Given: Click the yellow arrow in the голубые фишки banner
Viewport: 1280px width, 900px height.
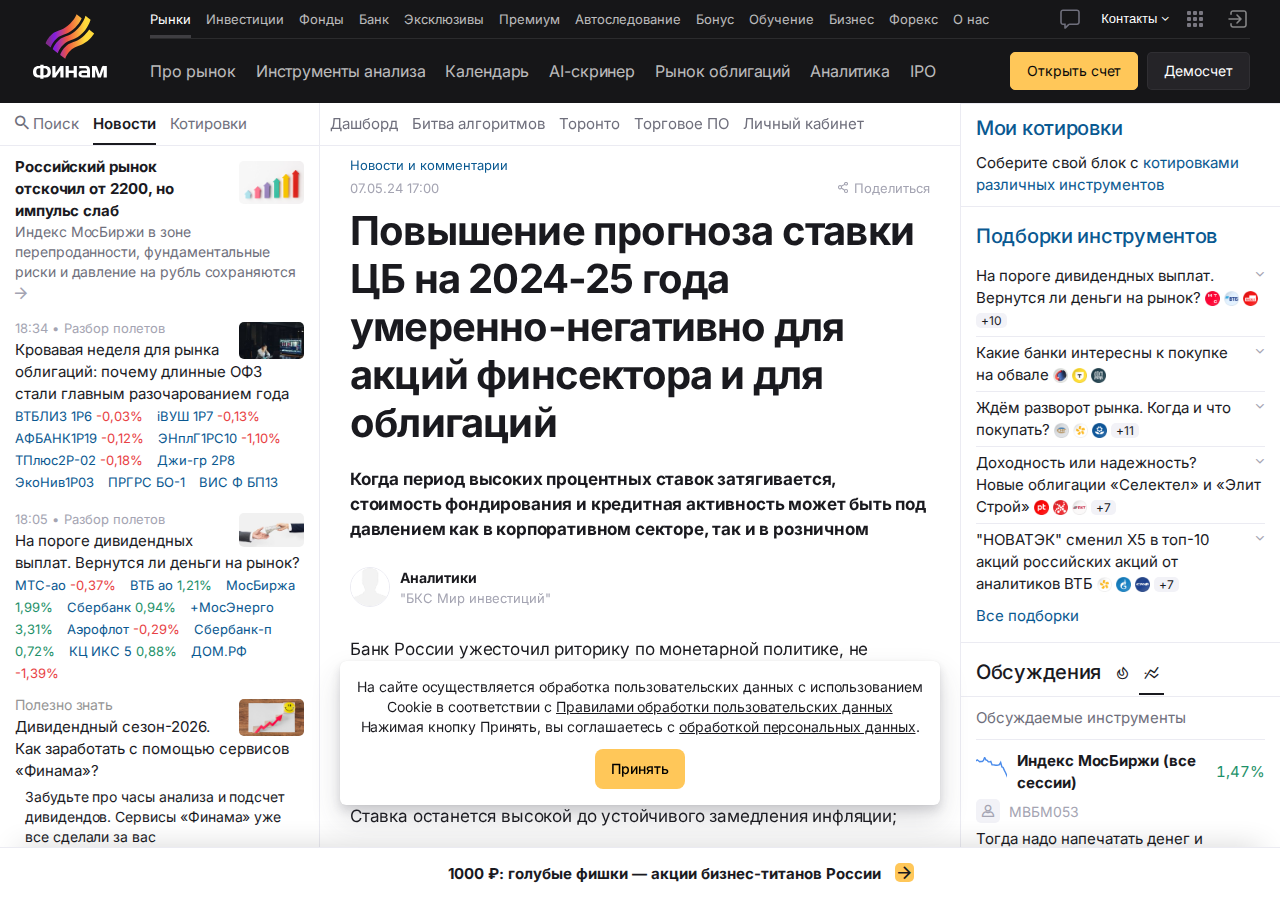Looking at the screenshot, I should coord(904,873).
